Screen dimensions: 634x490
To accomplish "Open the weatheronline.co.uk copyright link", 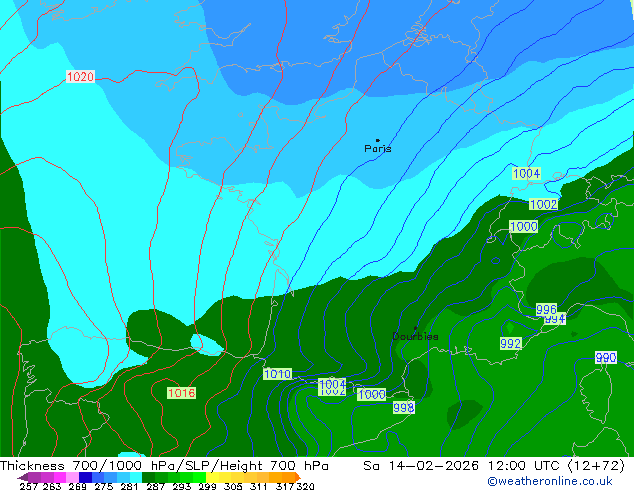I will pyautogui.click(x=550, y=481).
